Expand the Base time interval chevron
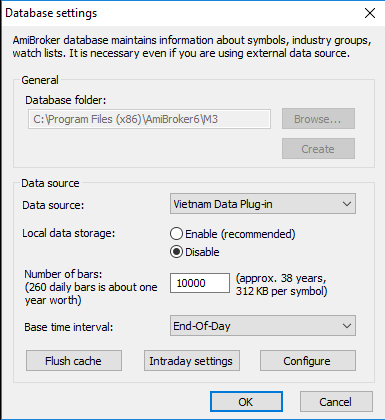 click(347, 326)
